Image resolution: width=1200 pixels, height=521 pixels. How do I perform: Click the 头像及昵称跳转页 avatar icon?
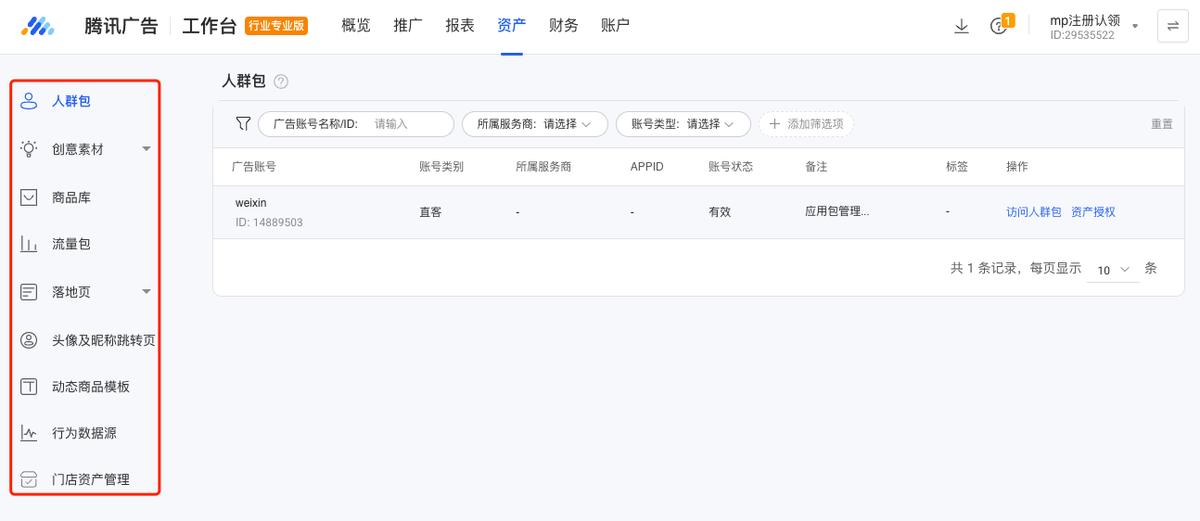[29, 340]
